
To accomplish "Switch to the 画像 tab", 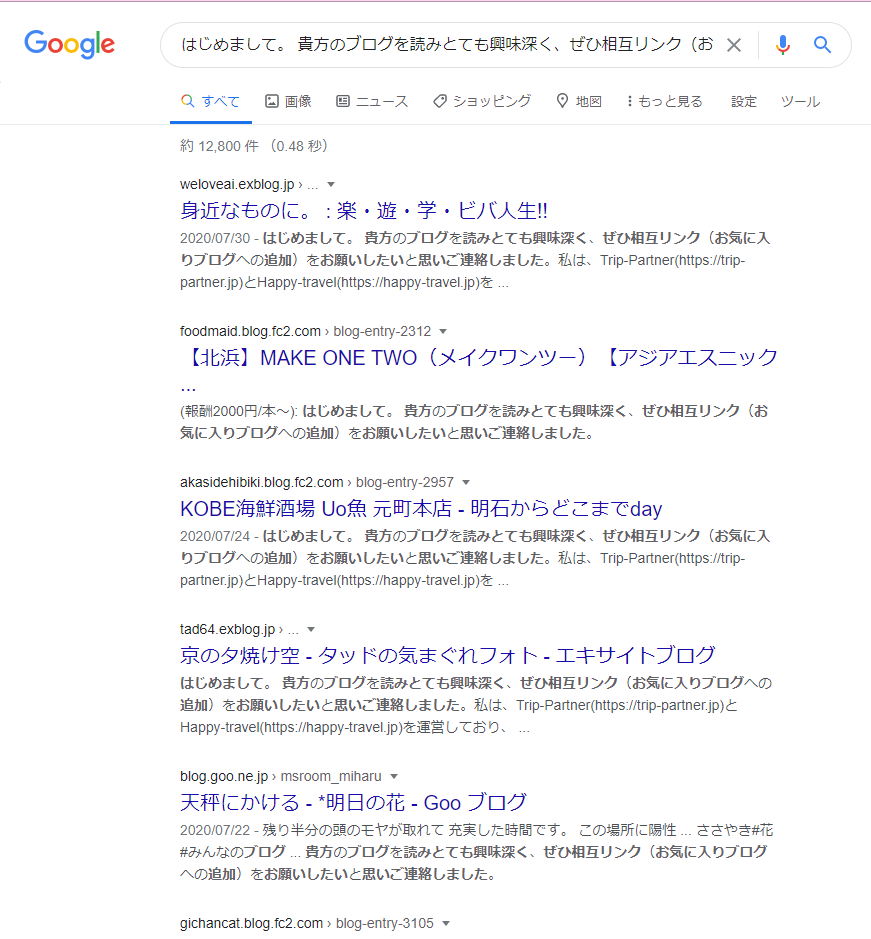I will click(x=288, y=101).
